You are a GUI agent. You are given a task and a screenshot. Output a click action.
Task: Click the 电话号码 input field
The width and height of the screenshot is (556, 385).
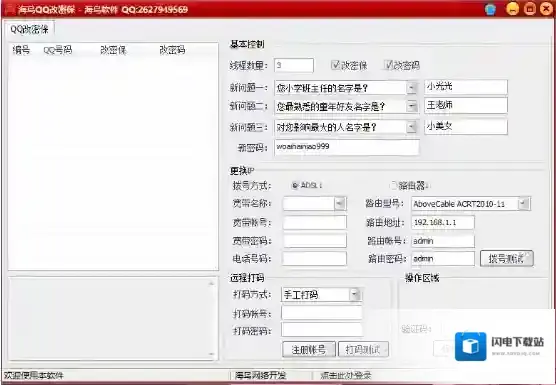(x=315, y=258)
